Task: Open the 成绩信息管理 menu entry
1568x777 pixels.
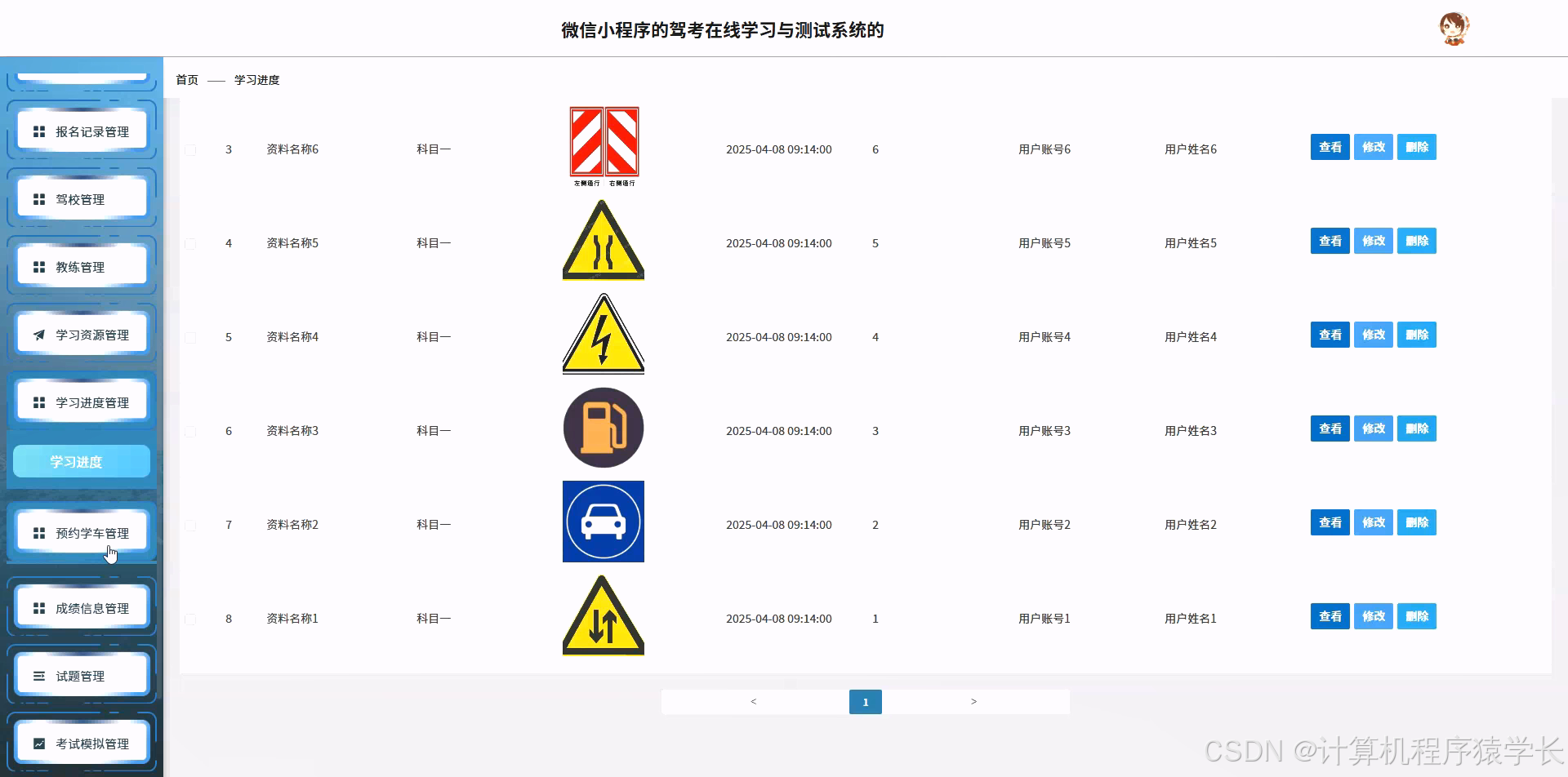Action: [x=82, y=607]
